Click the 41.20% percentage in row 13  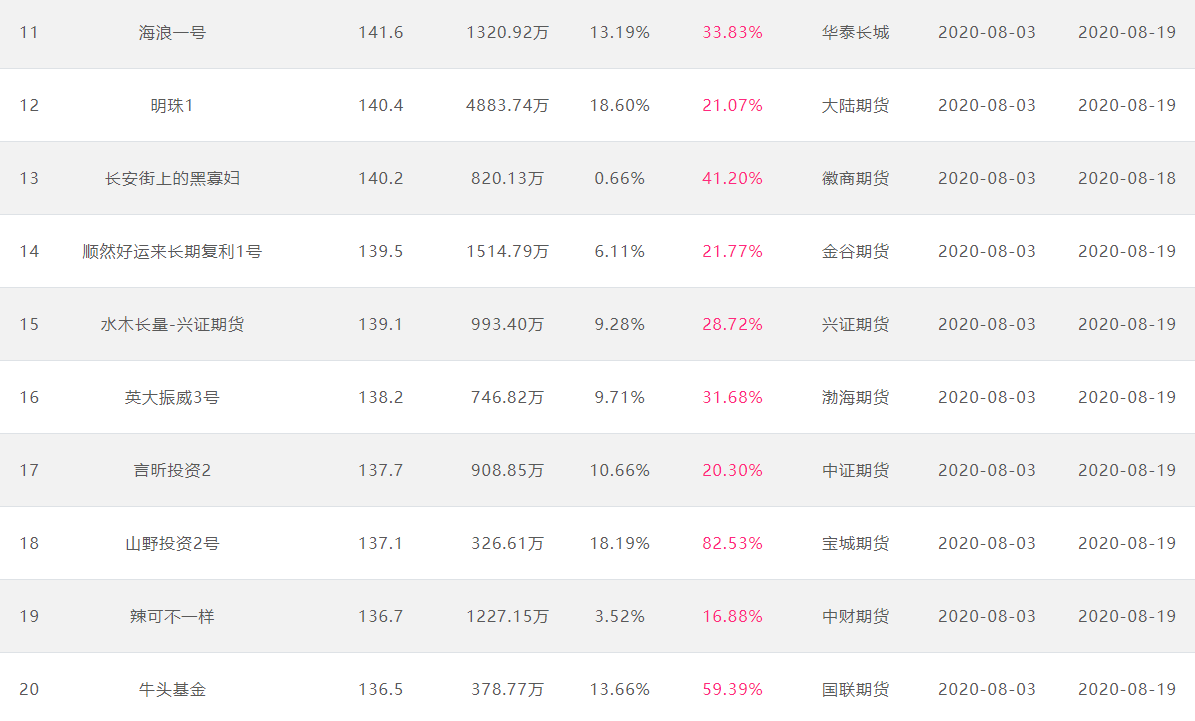click(x=732, y=178)
